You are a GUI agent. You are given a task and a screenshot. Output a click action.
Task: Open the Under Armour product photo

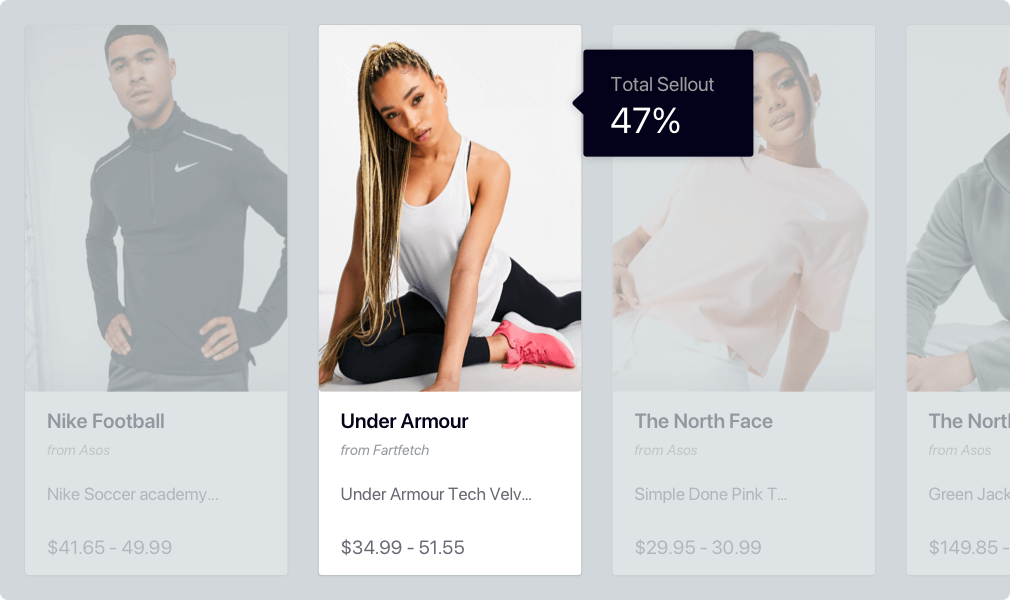[450, 208]
